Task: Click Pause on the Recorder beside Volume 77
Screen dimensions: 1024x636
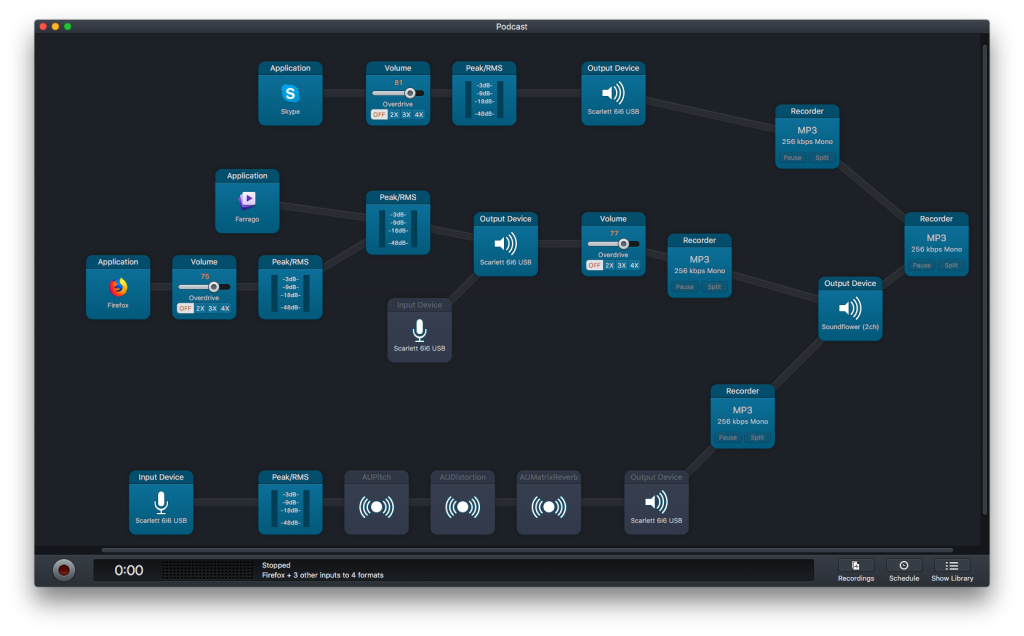Action: coord(684,287)
